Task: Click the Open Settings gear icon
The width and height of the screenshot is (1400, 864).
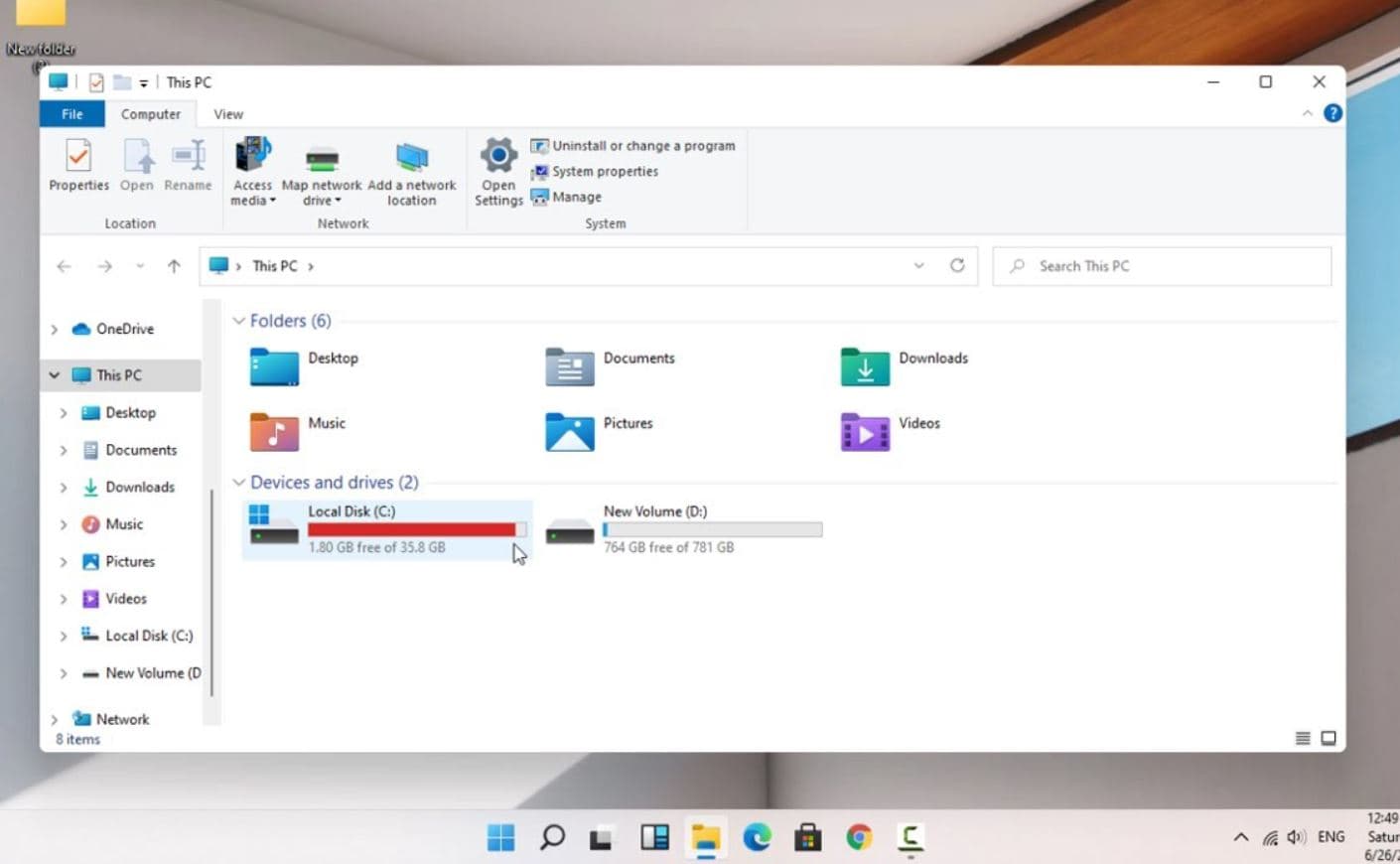Action: click(498, 156)
